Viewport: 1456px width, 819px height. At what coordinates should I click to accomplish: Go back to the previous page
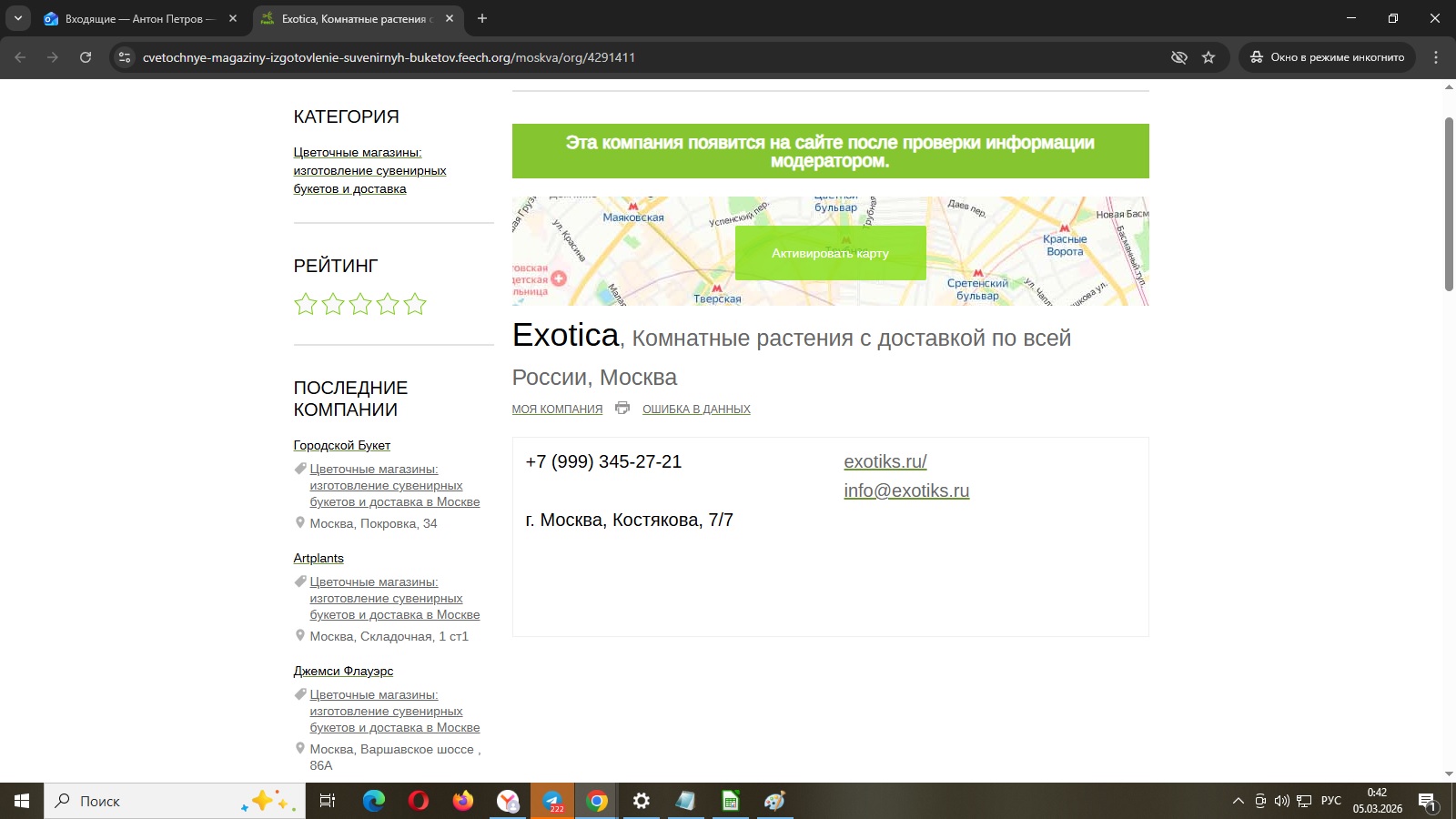[x=20, y=57]
